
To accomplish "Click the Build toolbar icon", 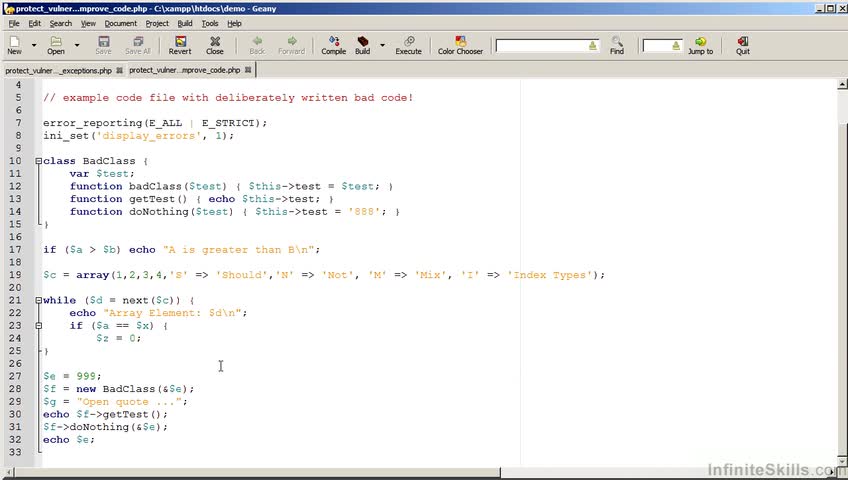I will point(362,45).
